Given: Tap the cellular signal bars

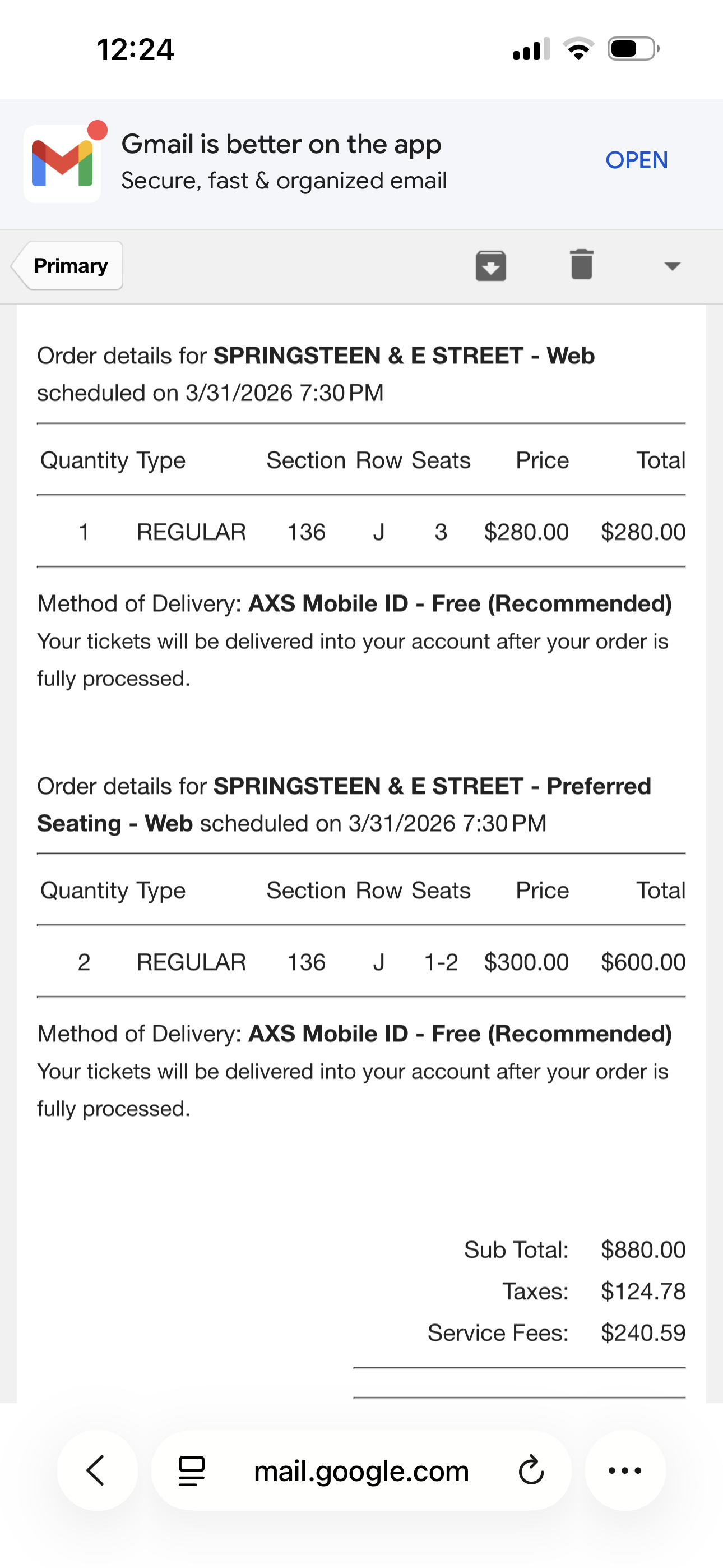Looking at the screenshot, I should point(531,49).
